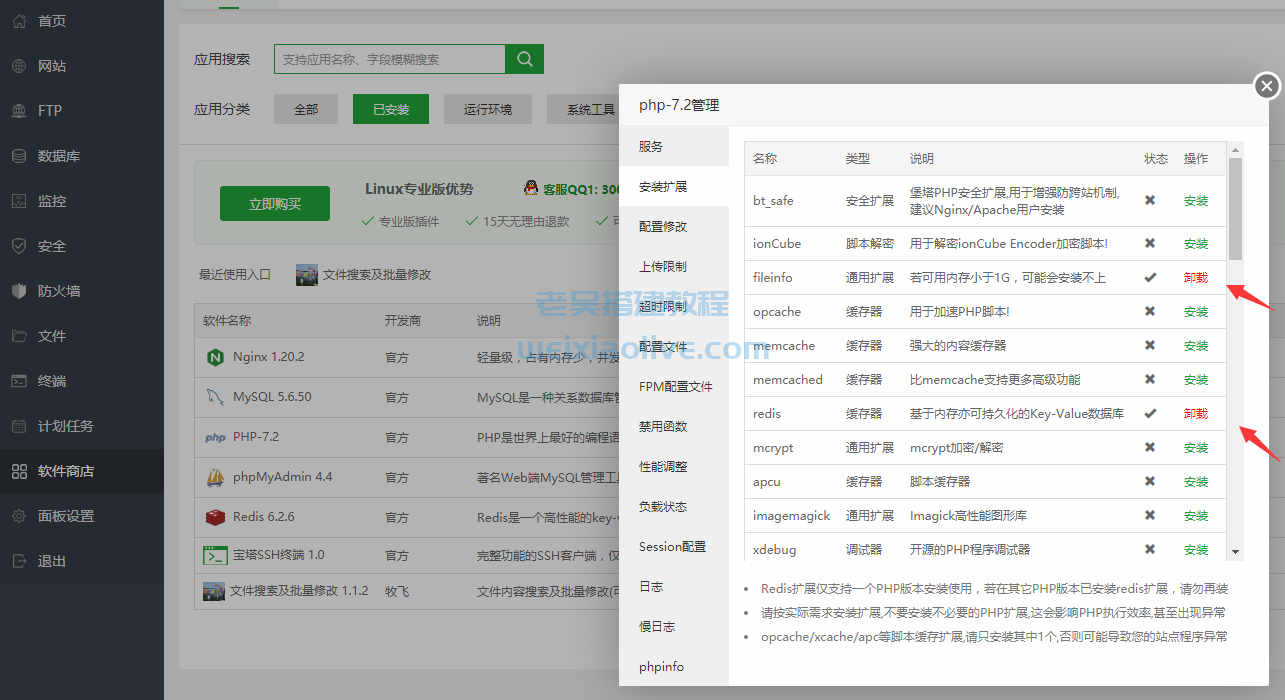Screen dimensions: 1285x700
Task: Click the 立即购买 purchase button
Action: pyautogui.click(x=275, y=203)
